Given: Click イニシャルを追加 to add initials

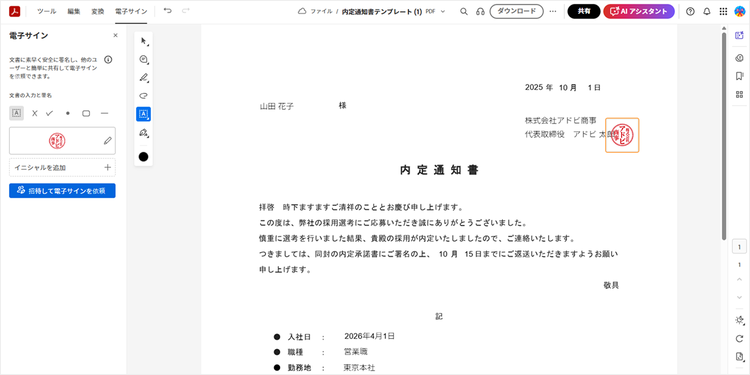Looking at the screenshot, I should click(62, 167).
